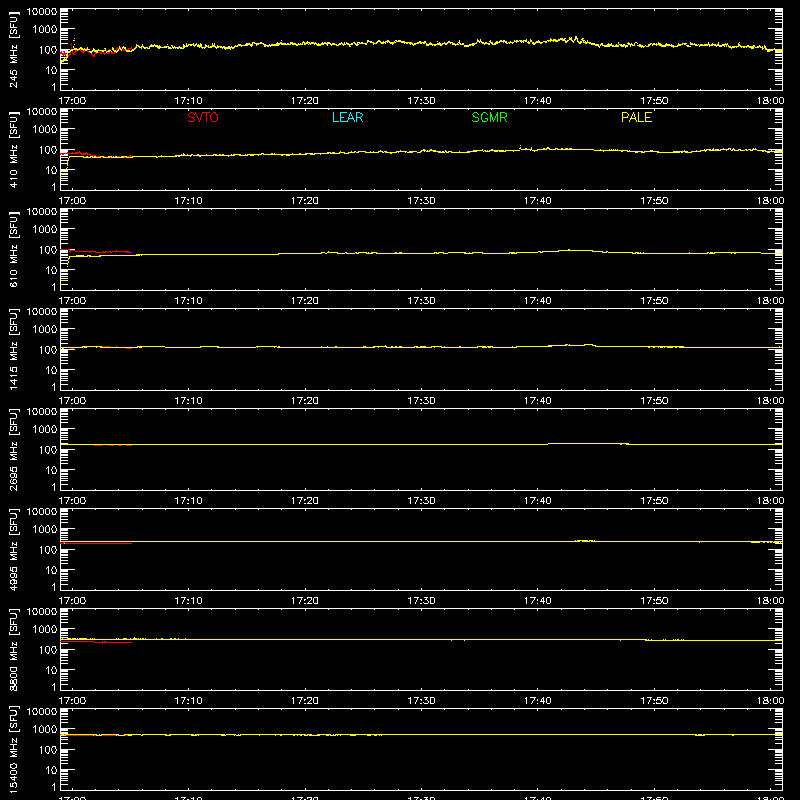Click 18:00 tick label under 8800 MHz plot

pos(770,701)
